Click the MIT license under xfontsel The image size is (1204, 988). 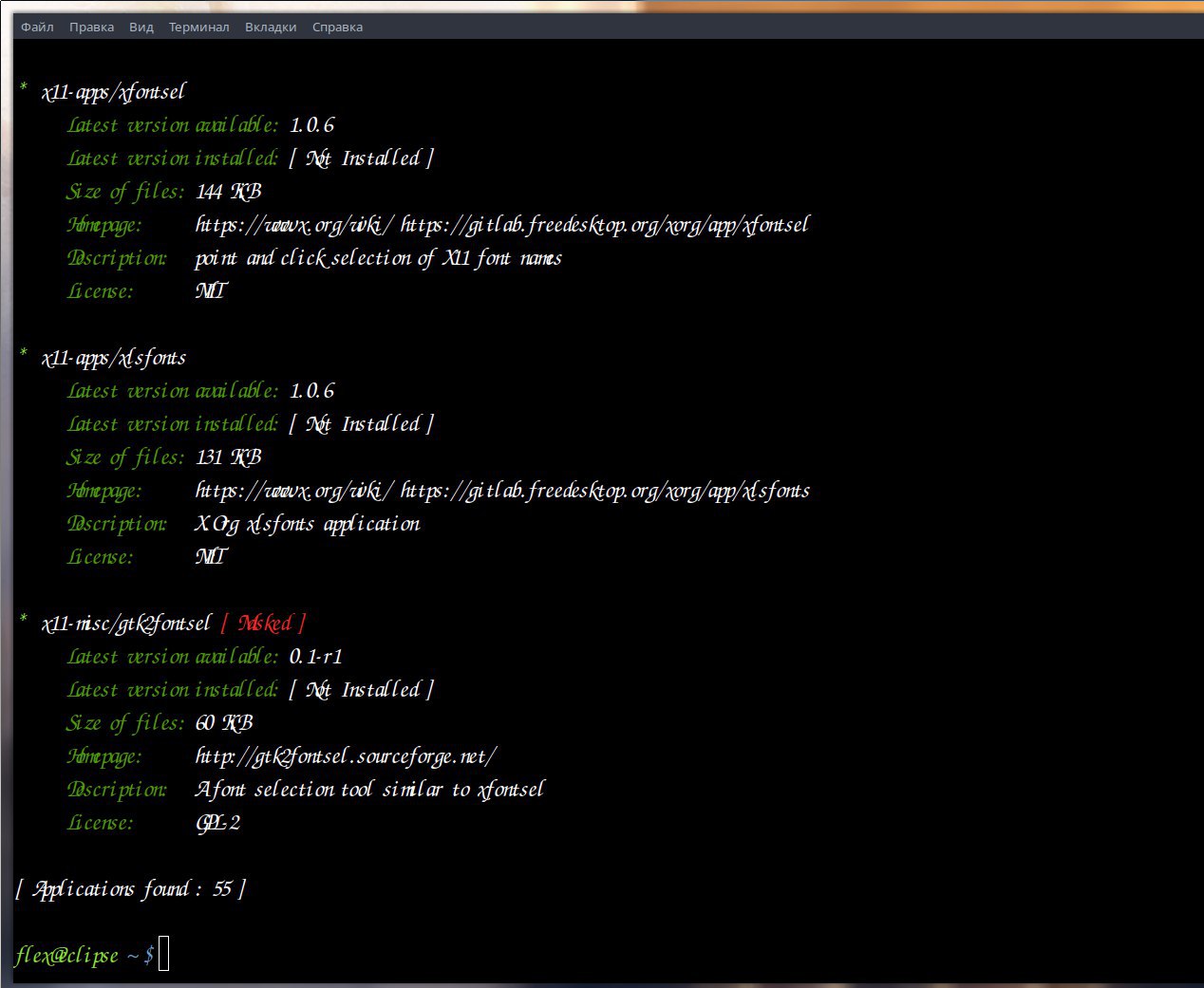point(211,292)
